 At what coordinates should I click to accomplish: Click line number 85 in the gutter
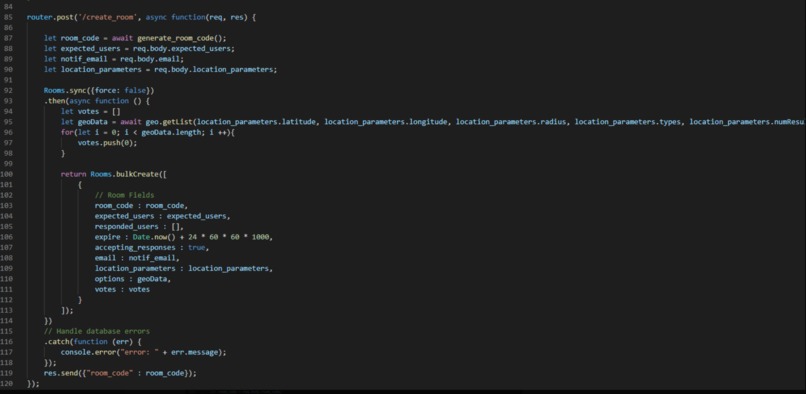8,17
